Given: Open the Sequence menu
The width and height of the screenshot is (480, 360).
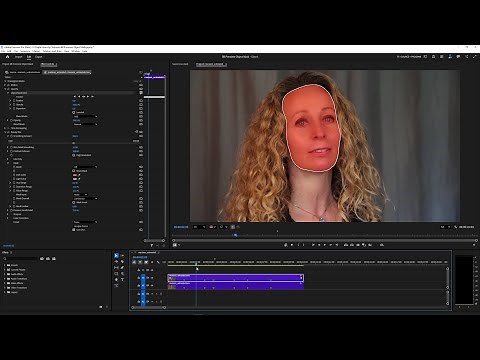Looking at the screenshot, I should pos(25,51).
